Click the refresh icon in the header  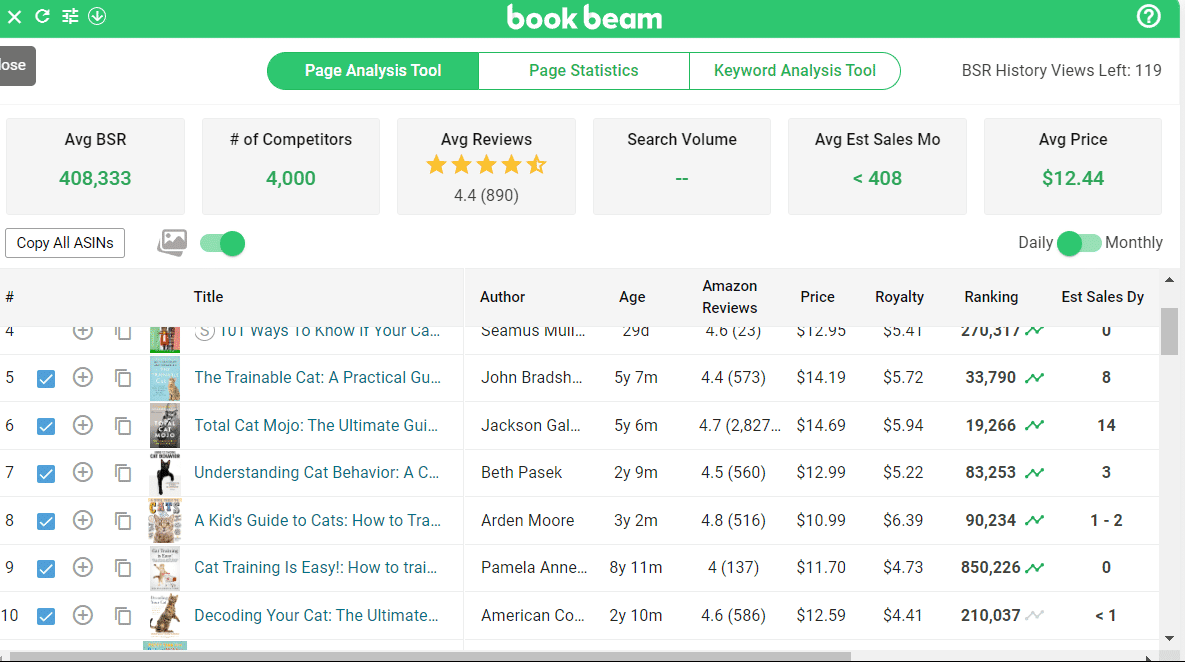pyautogui.click(x=42, y=16)
